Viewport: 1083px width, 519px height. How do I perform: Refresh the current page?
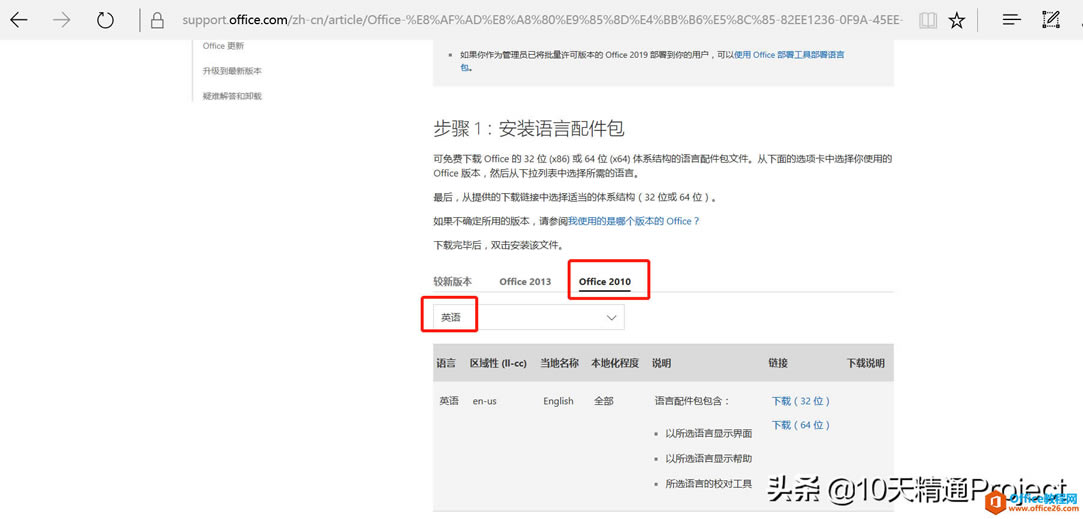(105, 20)
